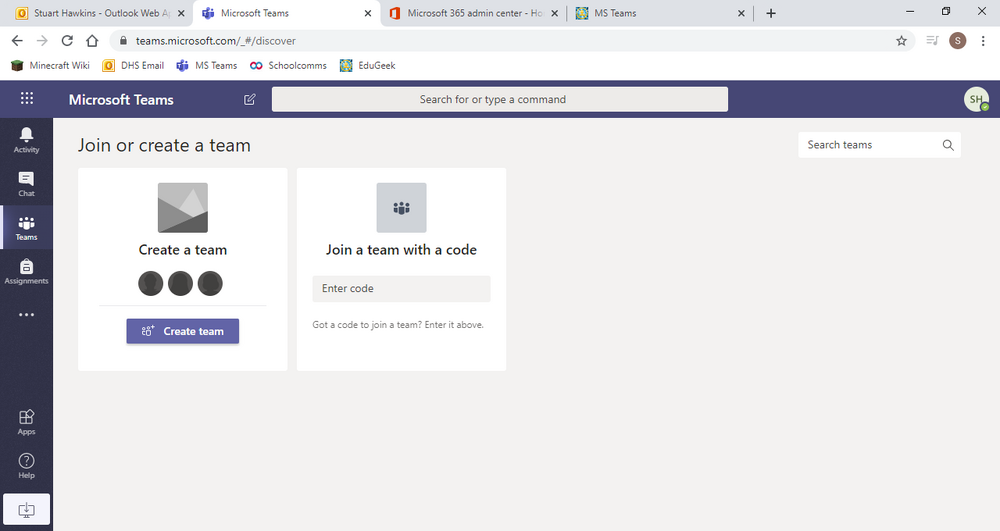
Task: Click the Enter code field
Action: pyautogui.click(x=401, y=289)
